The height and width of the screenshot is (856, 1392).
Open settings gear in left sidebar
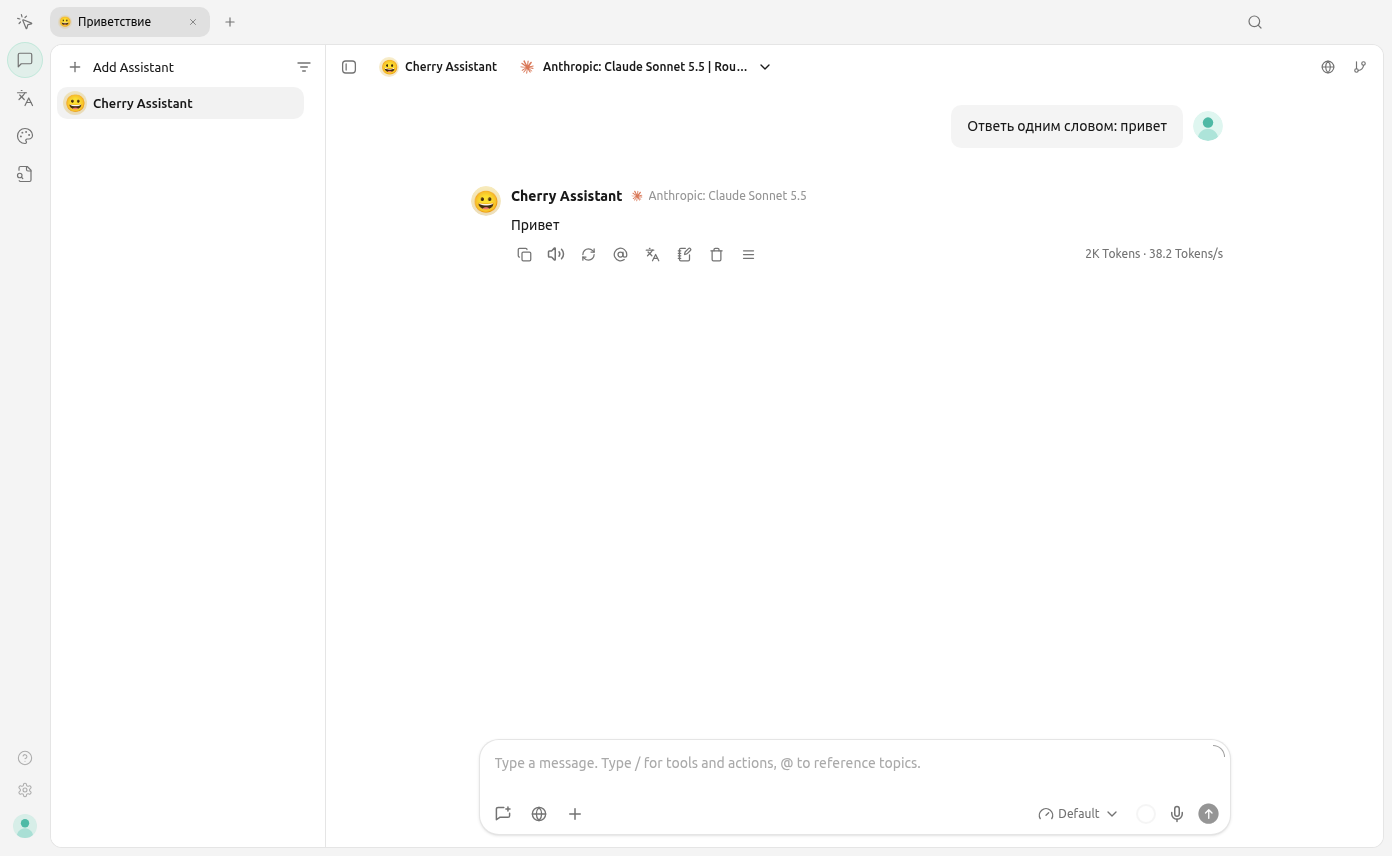[x=25, y=790]
